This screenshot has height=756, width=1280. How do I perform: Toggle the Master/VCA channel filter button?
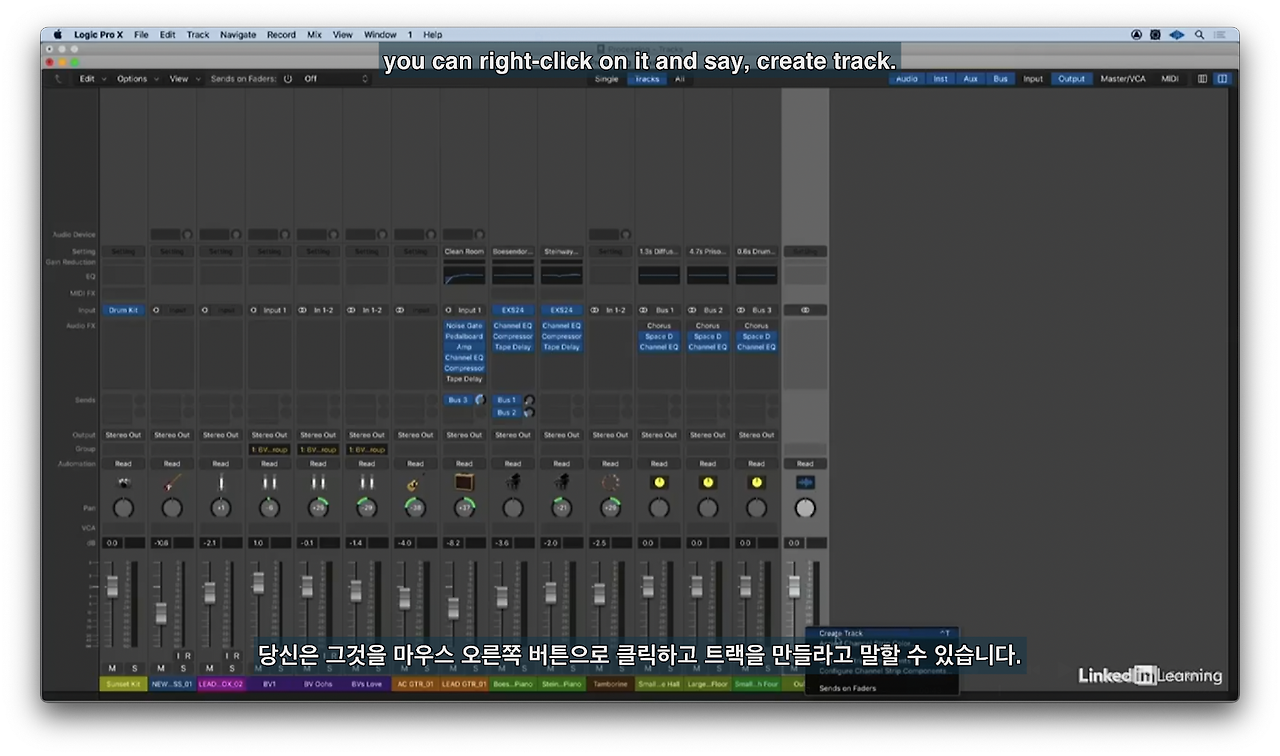1123,79
